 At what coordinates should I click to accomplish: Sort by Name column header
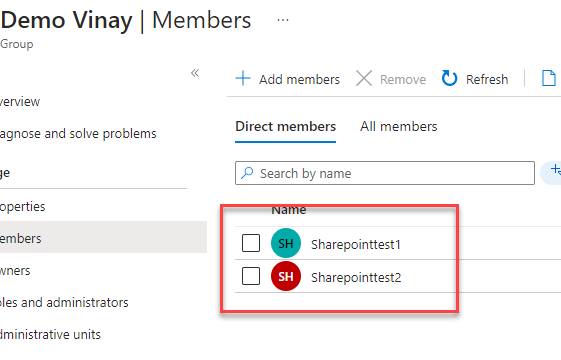tap(289, 210)
